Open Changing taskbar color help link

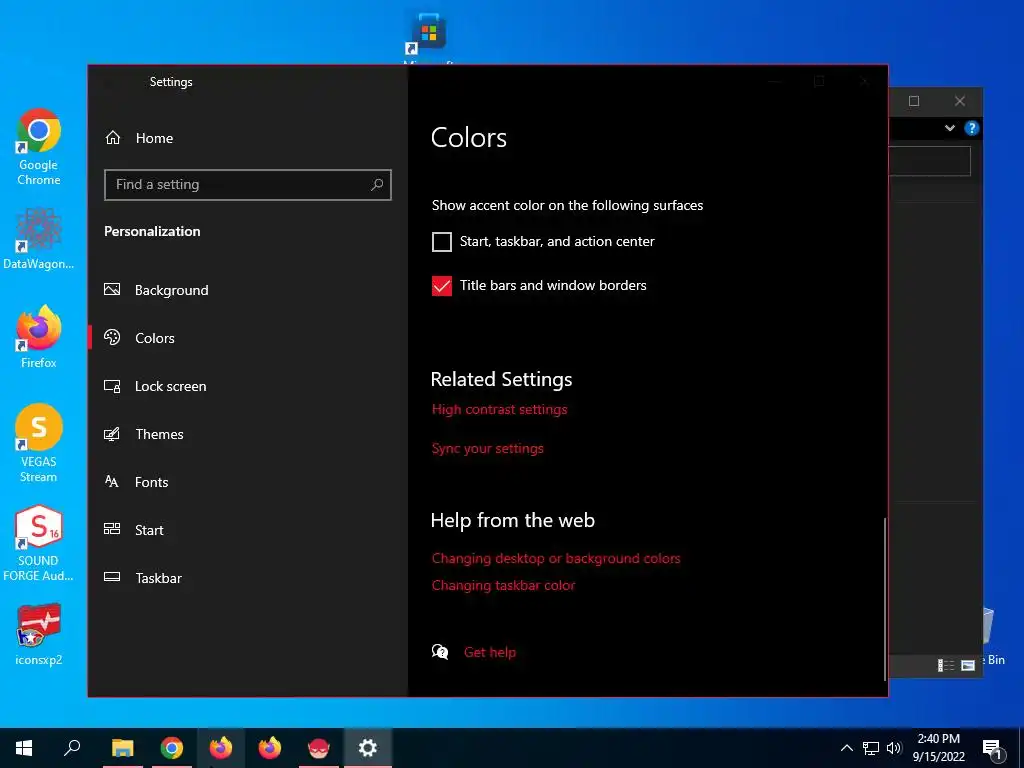pos(504,585)
